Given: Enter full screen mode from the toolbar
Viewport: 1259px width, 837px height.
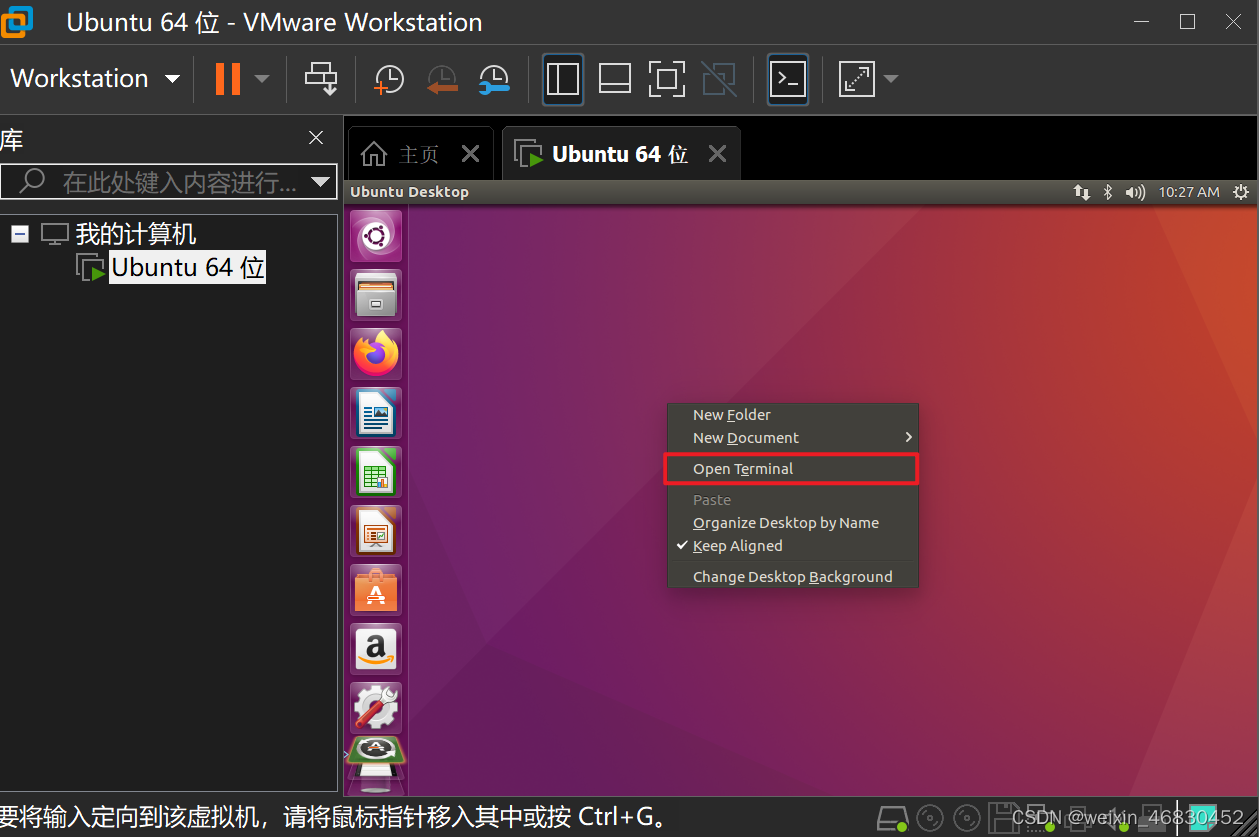Looking at the screenshot, I should (666, 78).
